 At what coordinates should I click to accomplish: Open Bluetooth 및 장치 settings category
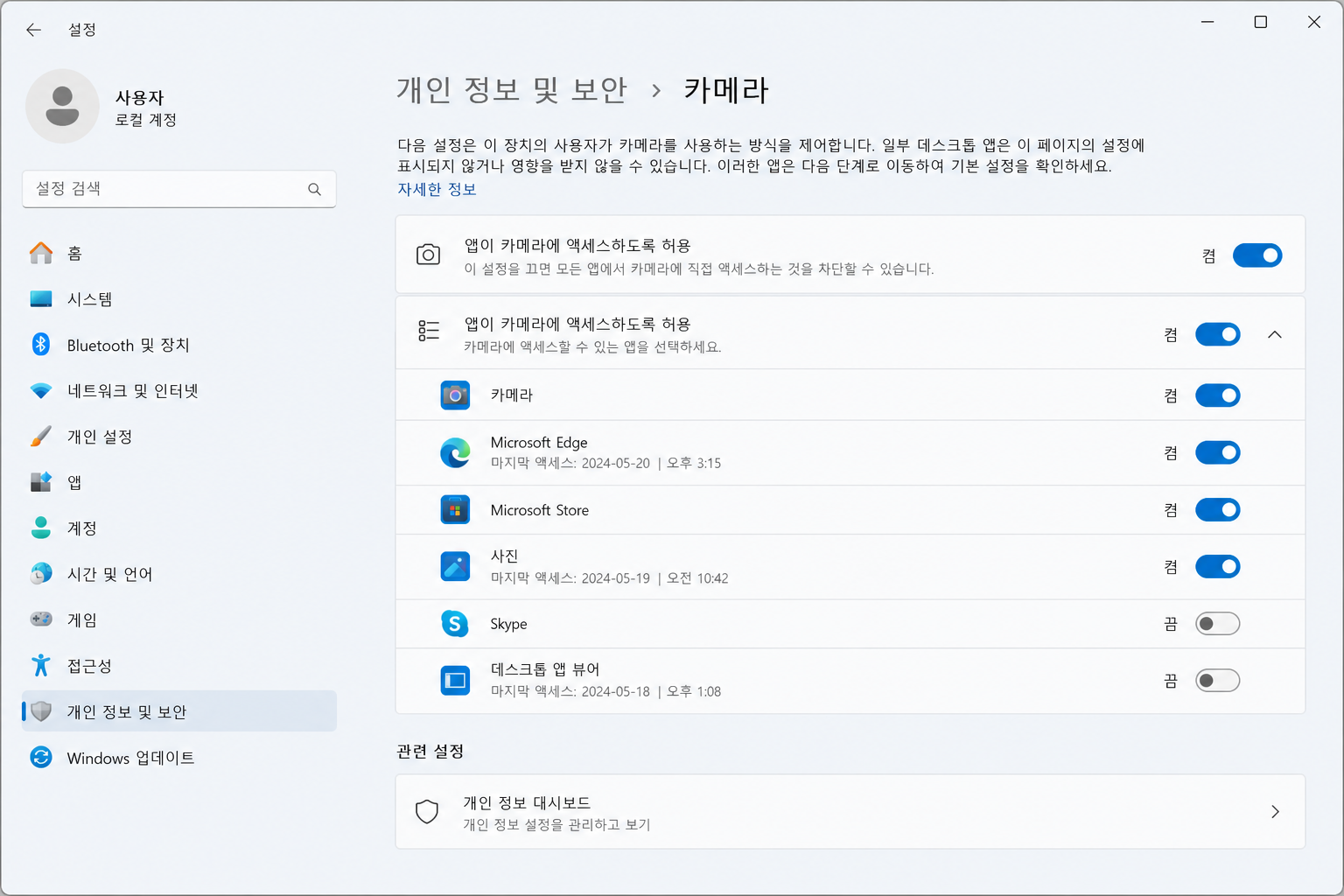178,345
